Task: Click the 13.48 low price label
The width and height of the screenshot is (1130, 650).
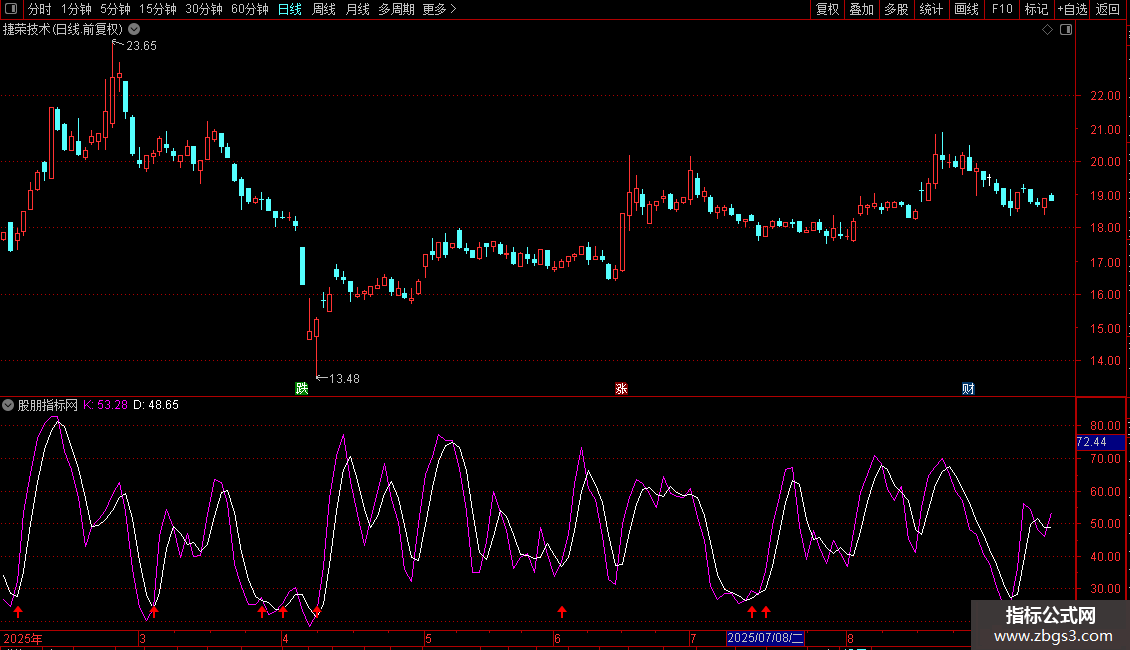Action: pos(344,378)
